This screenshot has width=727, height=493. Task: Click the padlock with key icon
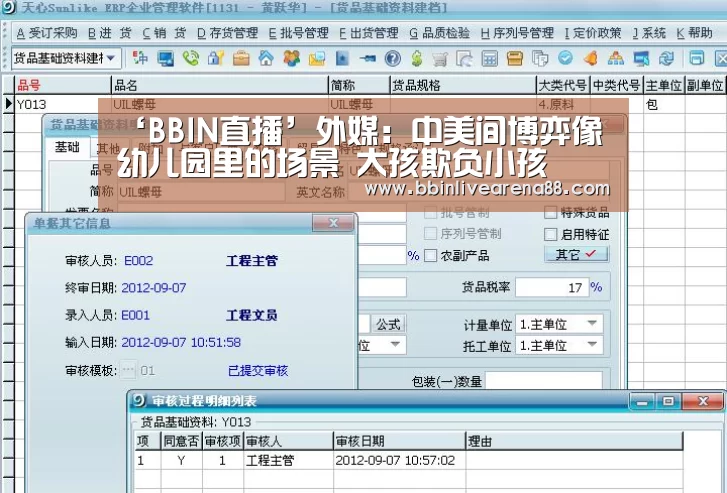click(216, 58)
